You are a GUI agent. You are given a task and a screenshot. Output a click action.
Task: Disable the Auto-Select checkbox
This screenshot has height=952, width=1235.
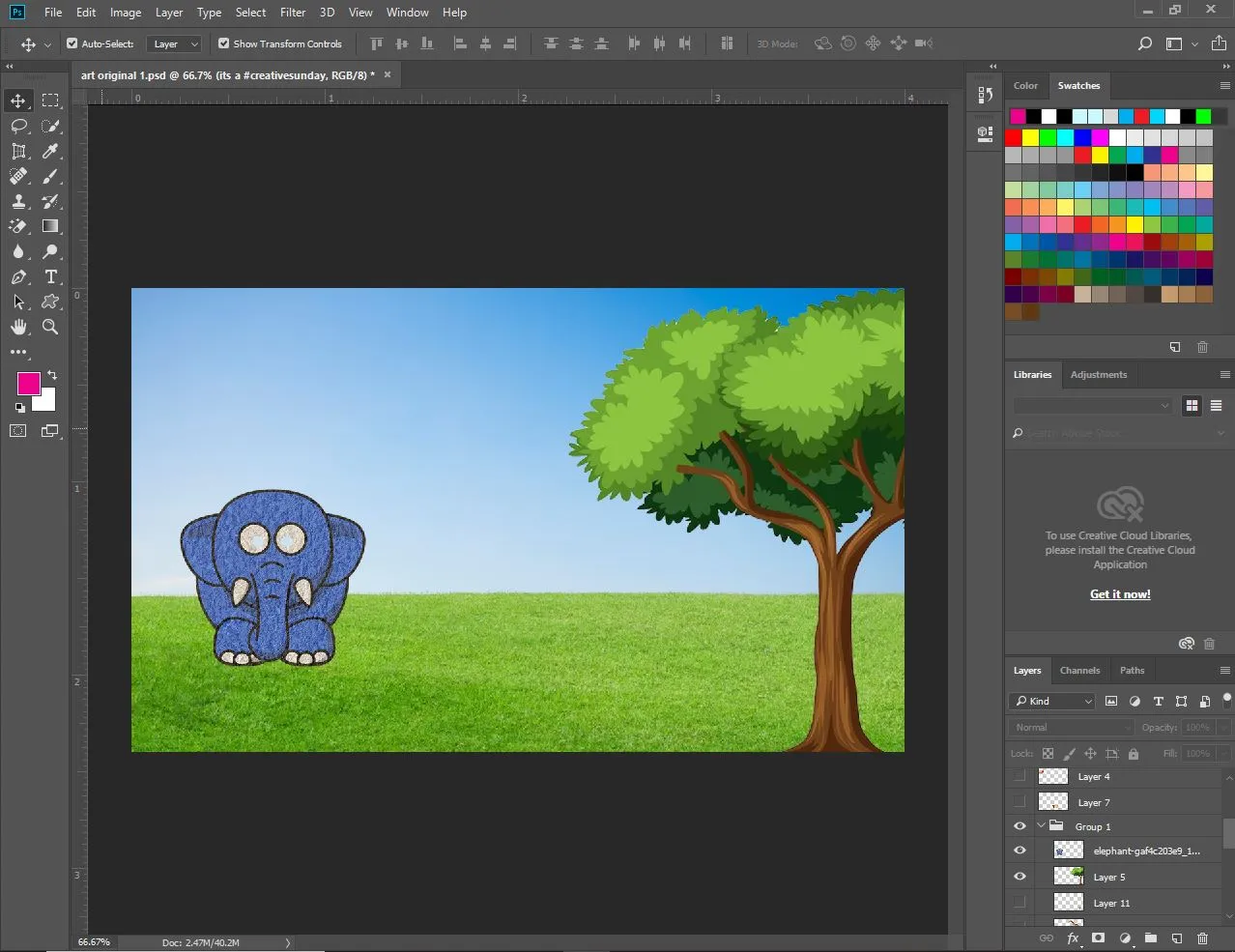click(x=72, y=43)
